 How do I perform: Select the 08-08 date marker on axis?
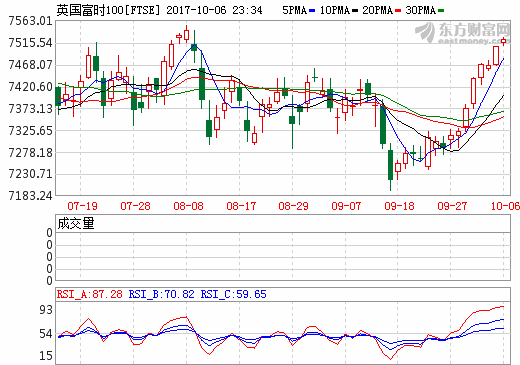[188, 206]
